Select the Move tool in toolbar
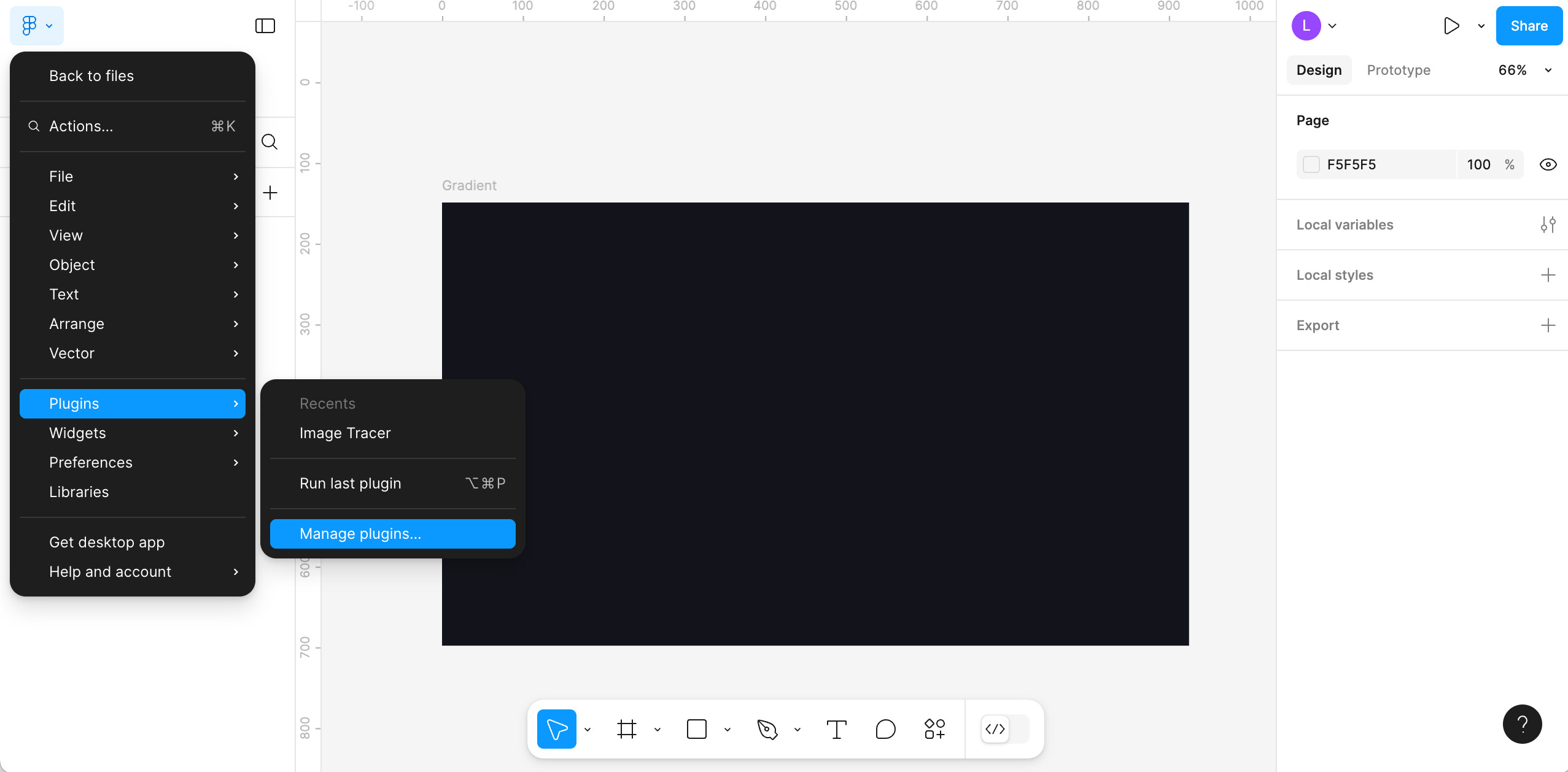 pyautogui.click(x=556, y=729)
